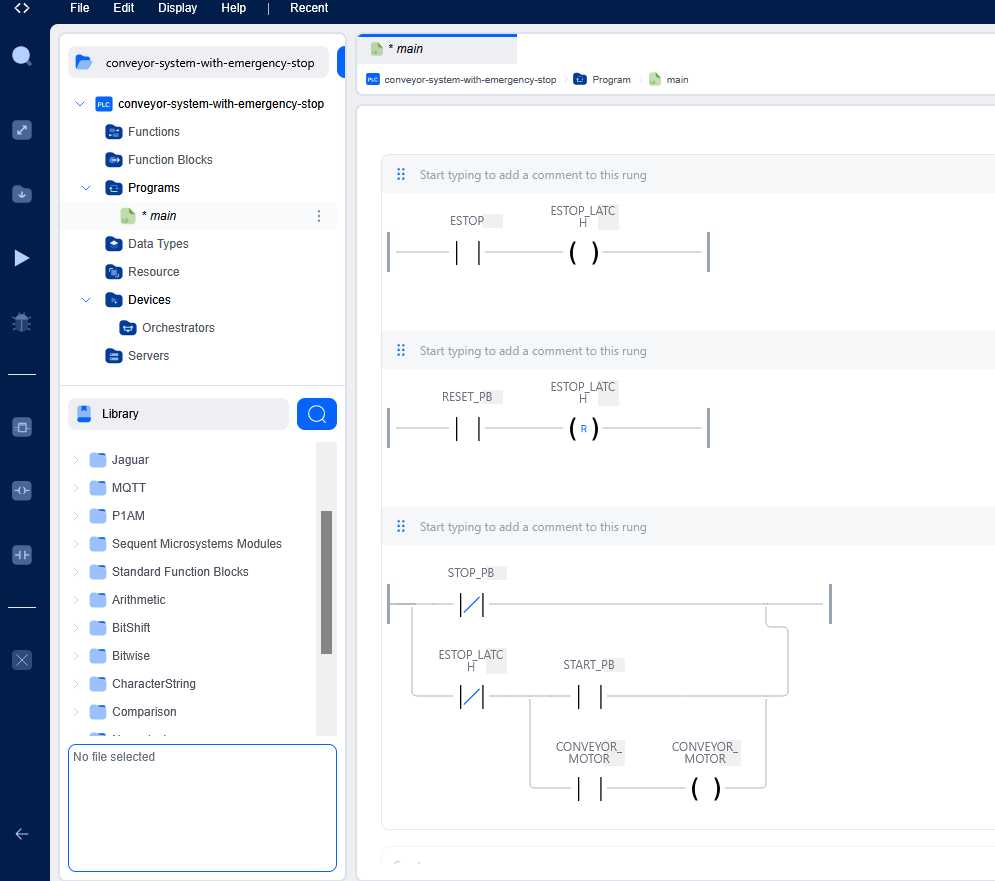Collapse the sidebar with the left arrow

click(x=22, y=834)
